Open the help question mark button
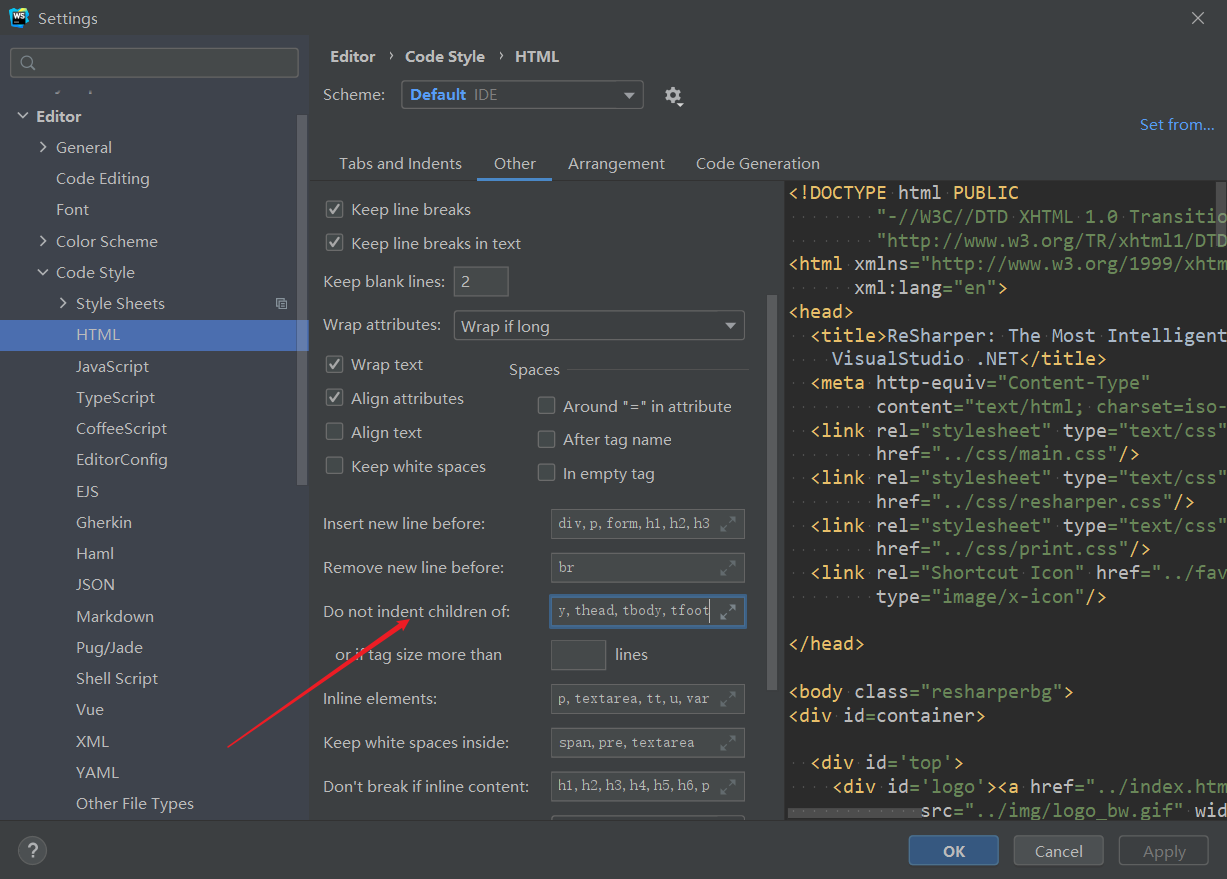 [x=32, y=851]
